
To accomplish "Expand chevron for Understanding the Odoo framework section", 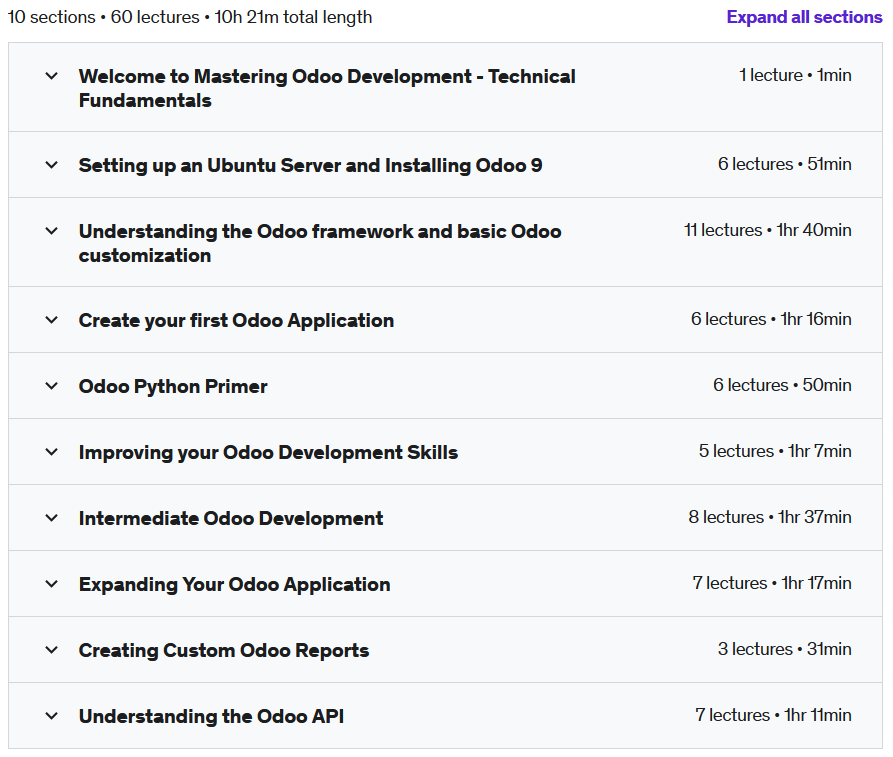I will (51, 231).
